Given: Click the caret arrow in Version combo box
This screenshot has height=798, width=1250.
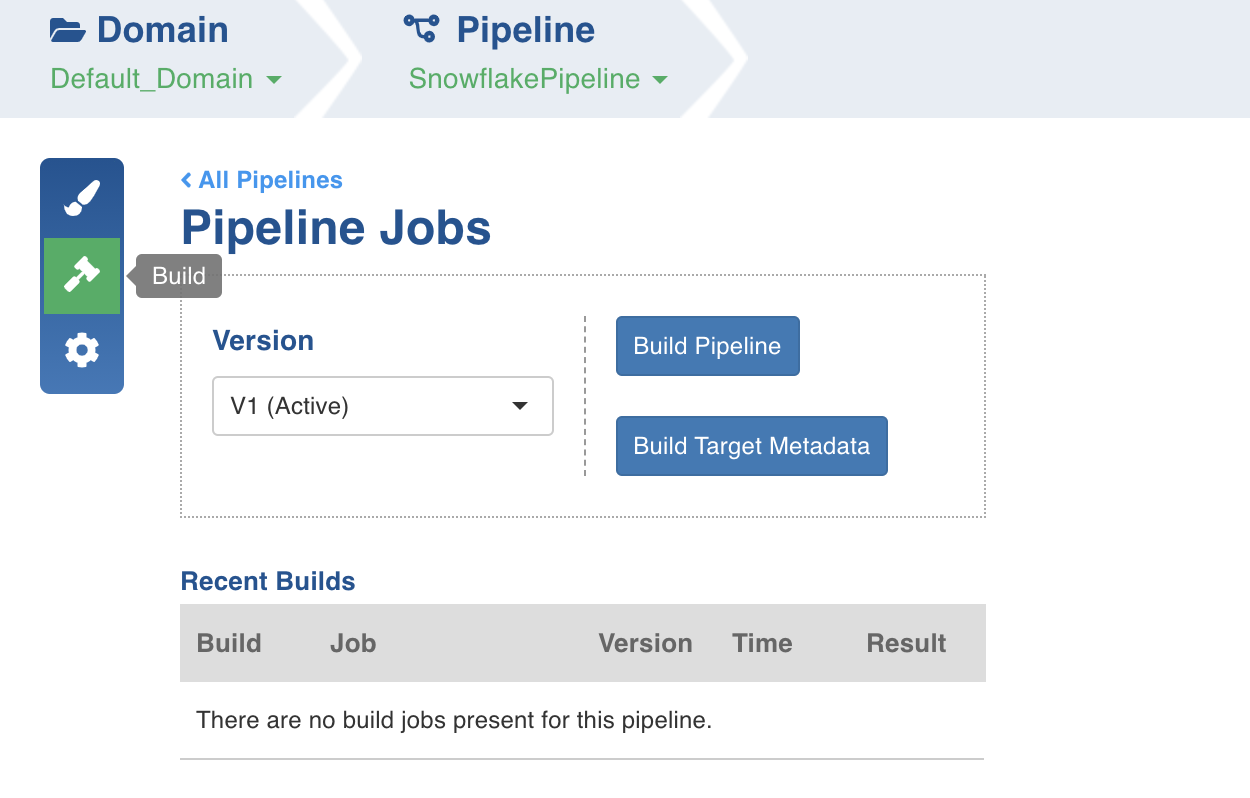Looking at the screenshot, I should [519, 406].
